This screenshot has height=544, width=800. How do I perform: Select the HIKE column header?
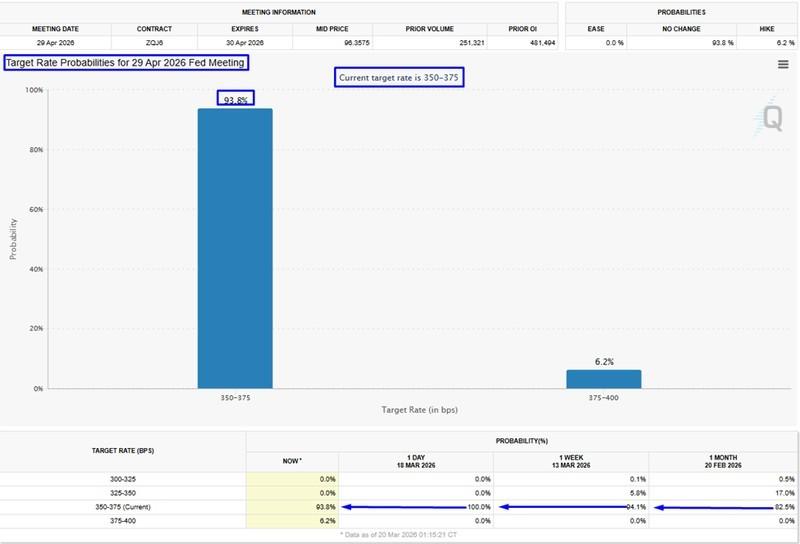[x=766, y=29]
